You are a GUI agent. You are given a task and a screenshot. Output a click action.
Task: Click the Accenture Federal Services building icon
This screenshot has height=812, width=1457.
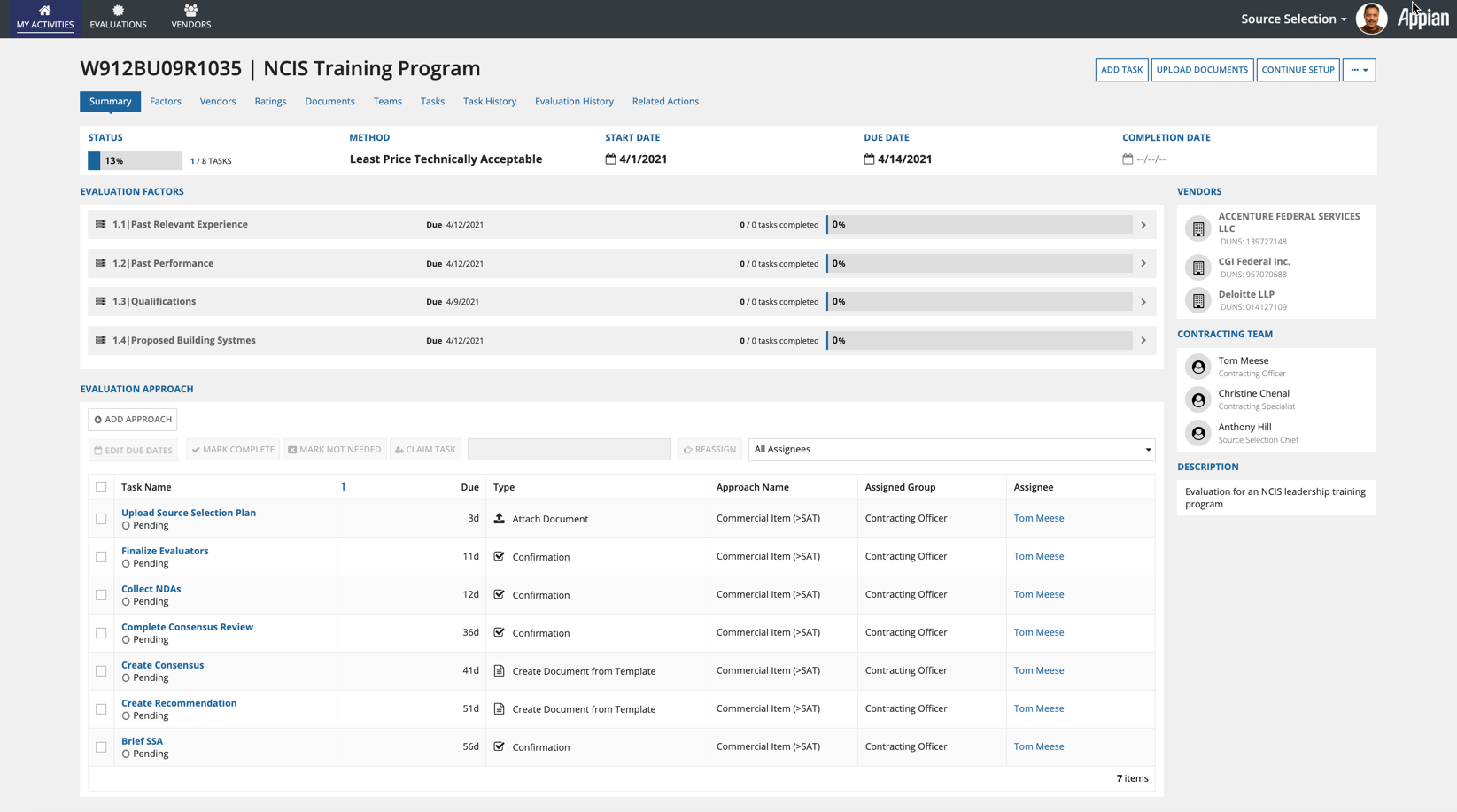coord(1198,228)
